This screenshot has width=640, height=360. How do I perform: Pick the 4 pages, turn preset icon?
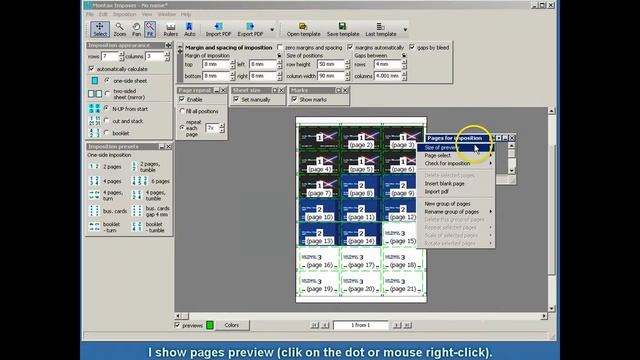click(x=94, y=195)
